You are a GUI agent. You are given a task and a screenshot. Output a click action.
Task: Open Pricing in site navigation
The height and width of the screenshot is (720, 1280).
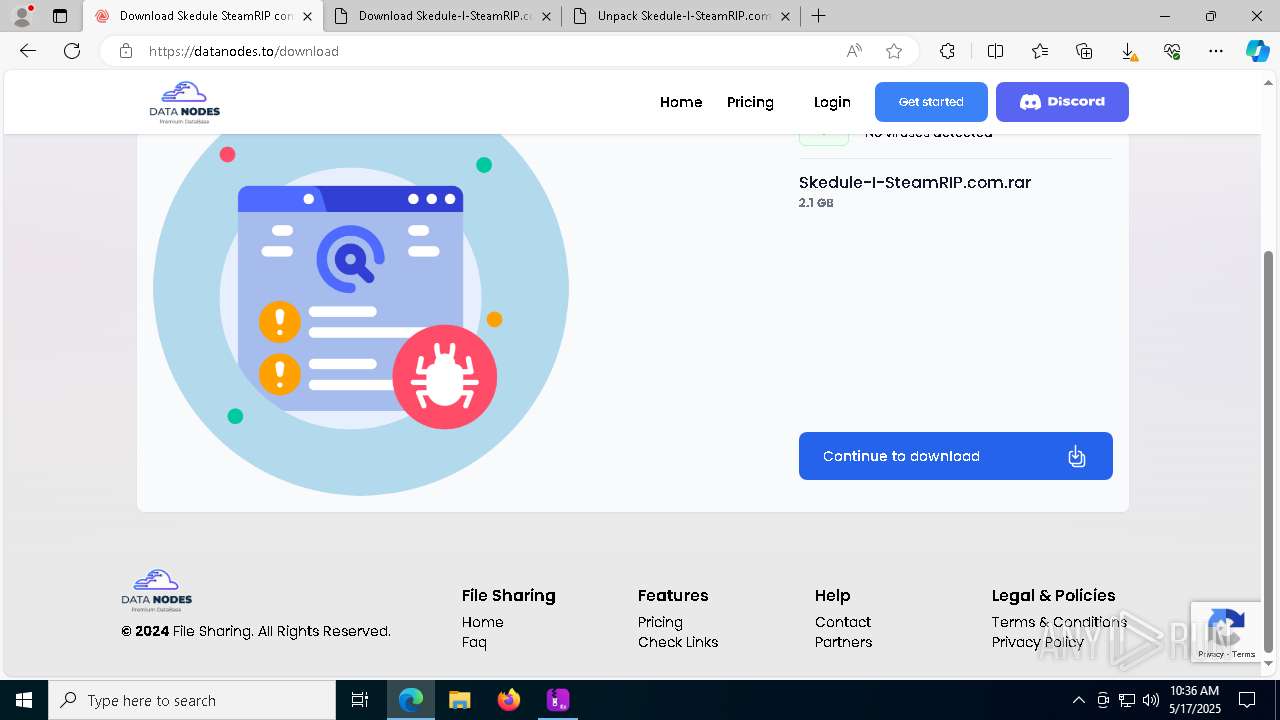pos(750,102)
